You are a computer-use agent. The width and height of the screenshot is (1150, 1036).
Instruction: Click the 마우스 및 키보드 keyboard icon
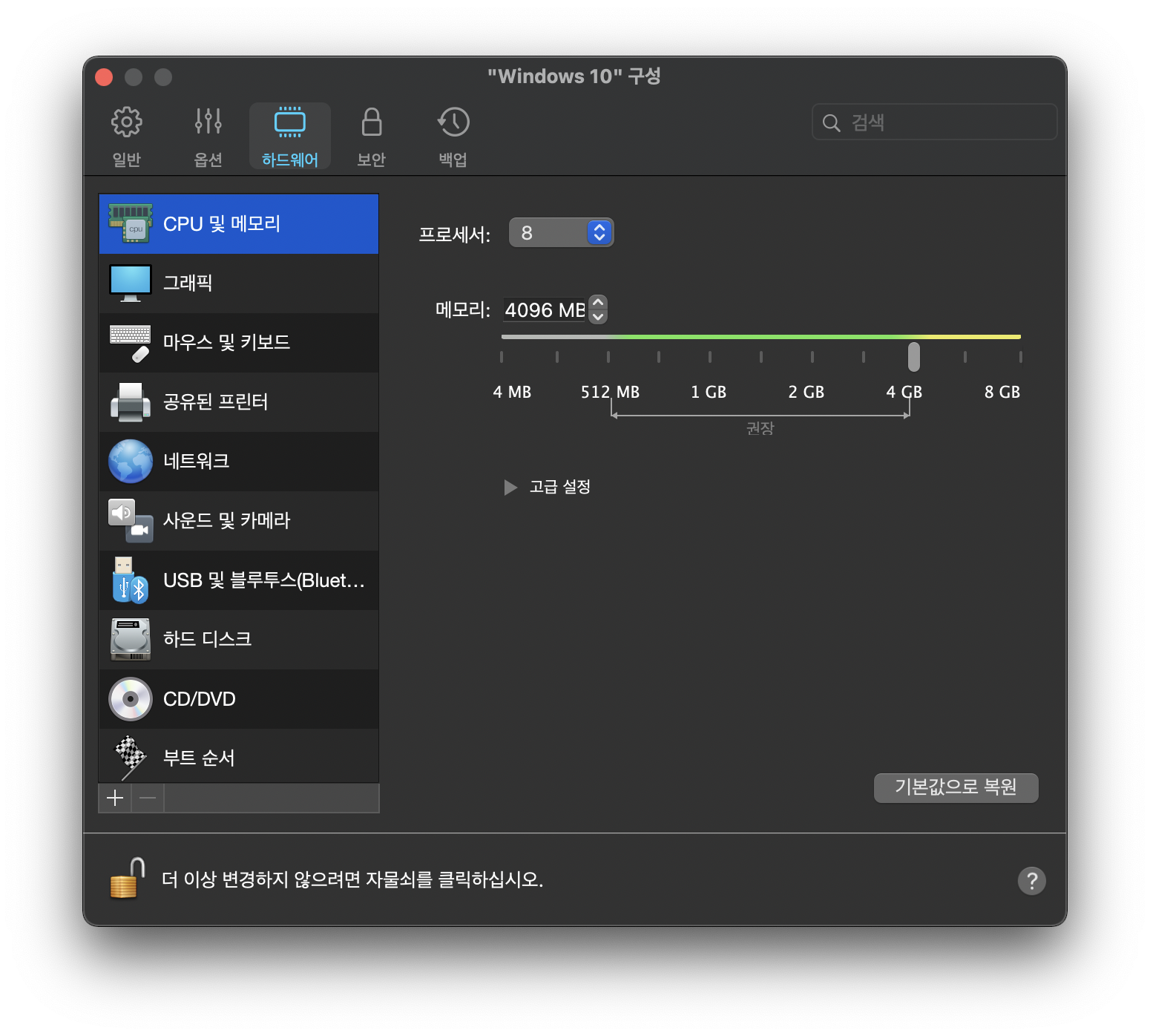click(131, 343)
